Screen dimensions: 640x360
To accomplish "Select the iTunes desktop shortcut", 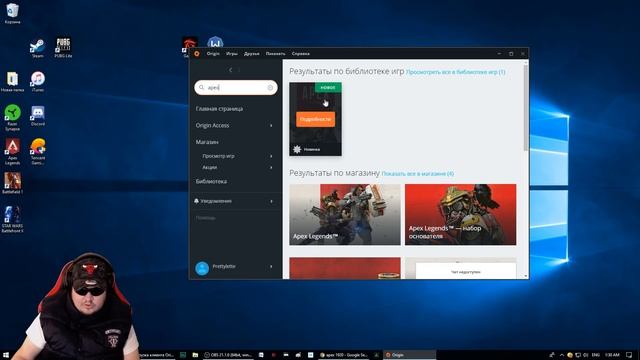I will (38, 81).
